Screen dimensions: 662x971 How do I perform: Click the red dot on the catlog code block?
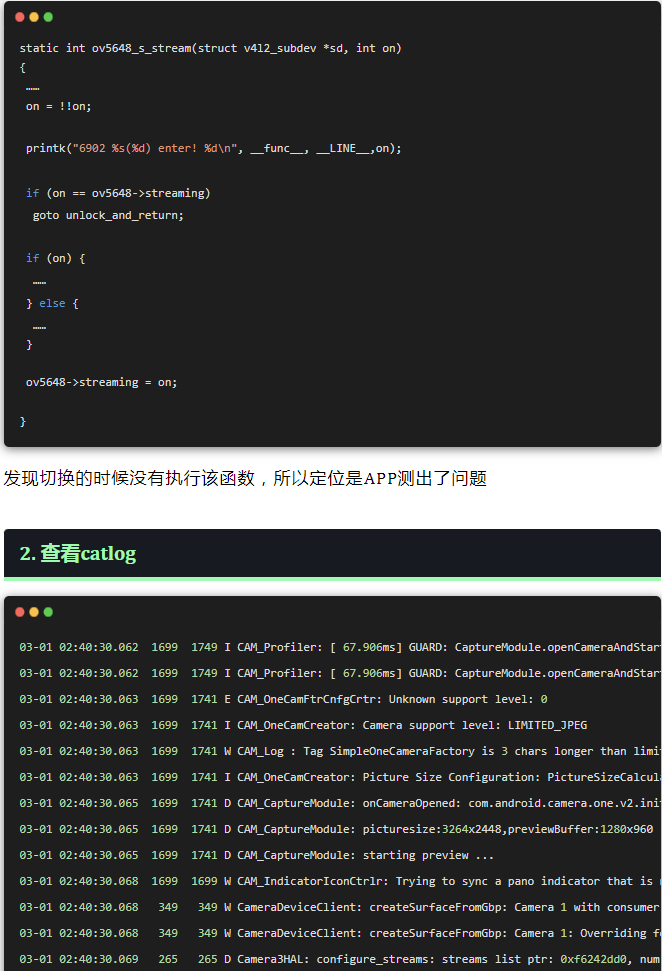point(20,612)
